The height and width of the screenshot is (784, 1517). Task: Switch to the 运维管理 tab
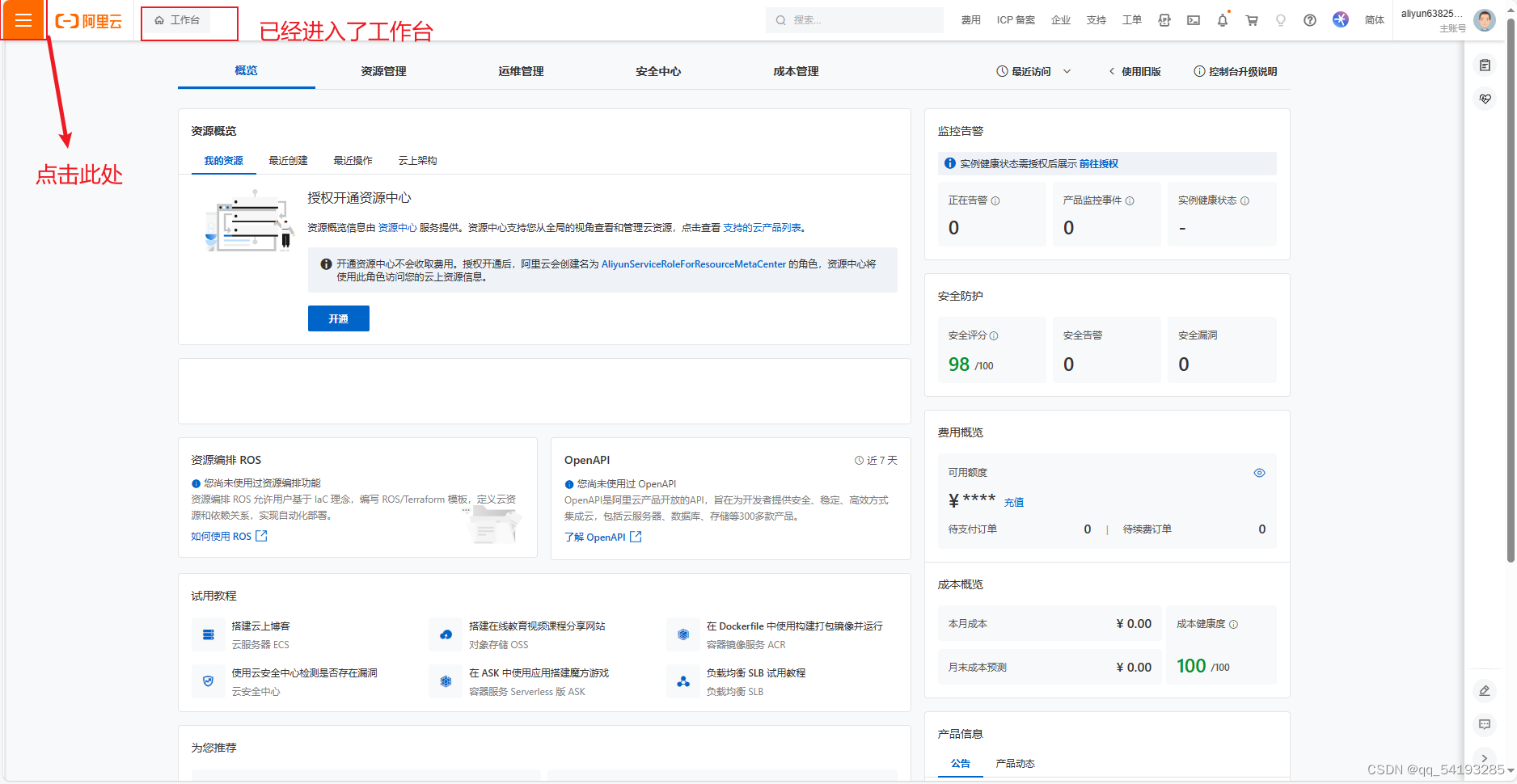(x=521, y=71)
